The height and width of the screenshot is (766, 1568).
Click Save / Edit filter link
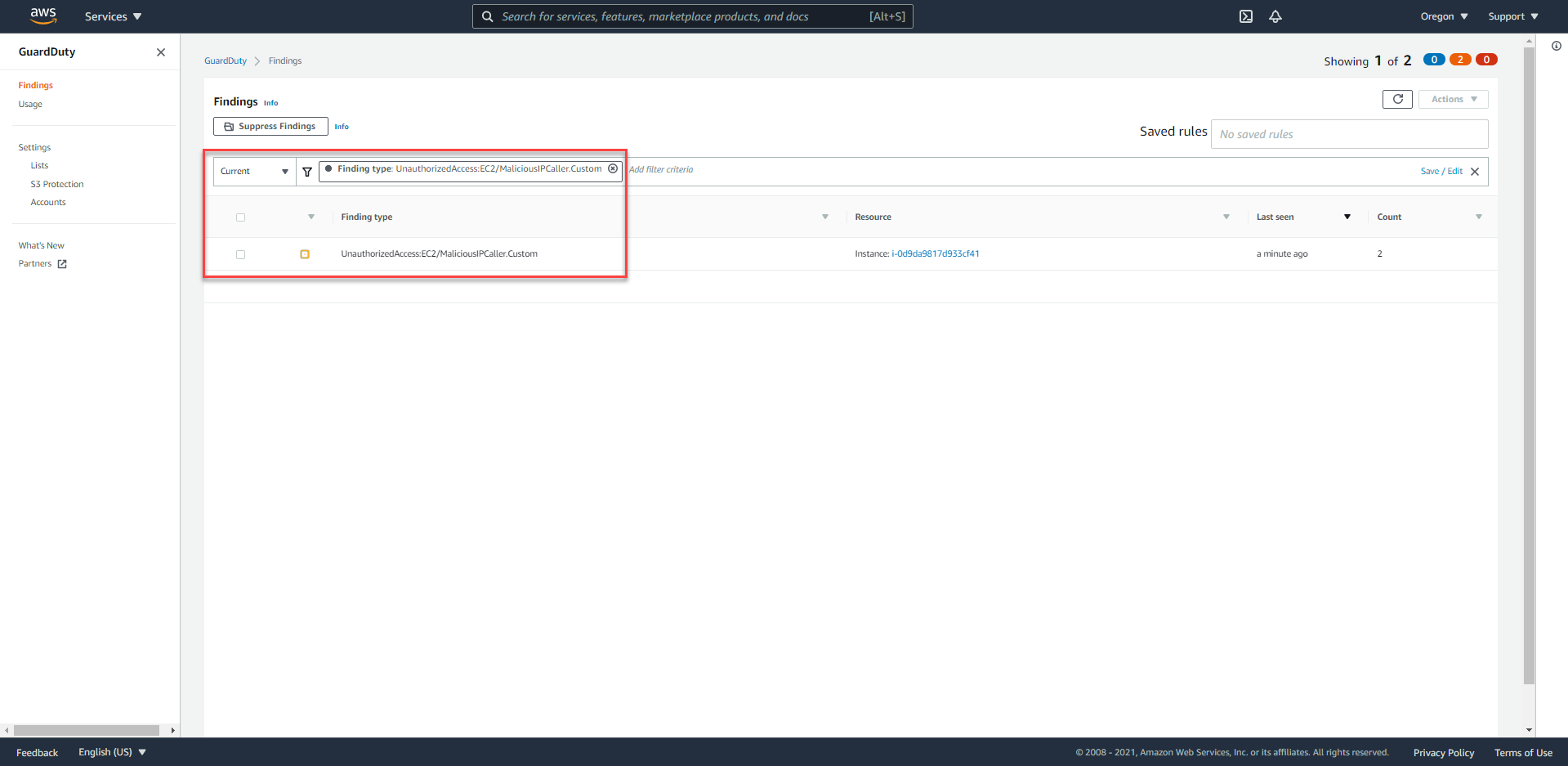coord(1441,171)
